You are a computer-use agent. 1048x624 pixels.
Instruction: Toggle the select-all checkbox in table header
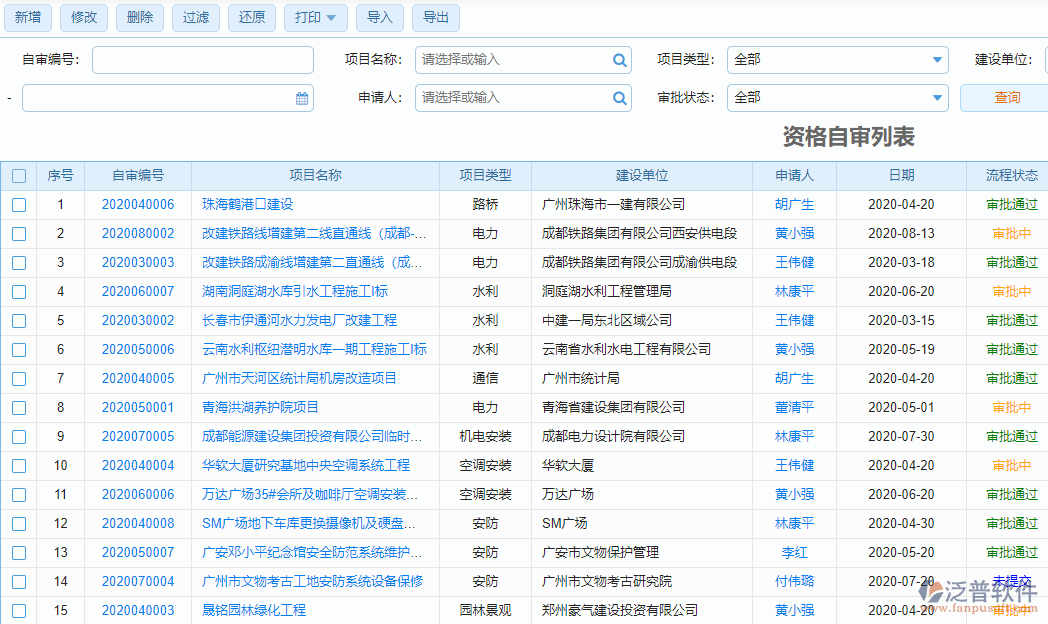point(18,175)
